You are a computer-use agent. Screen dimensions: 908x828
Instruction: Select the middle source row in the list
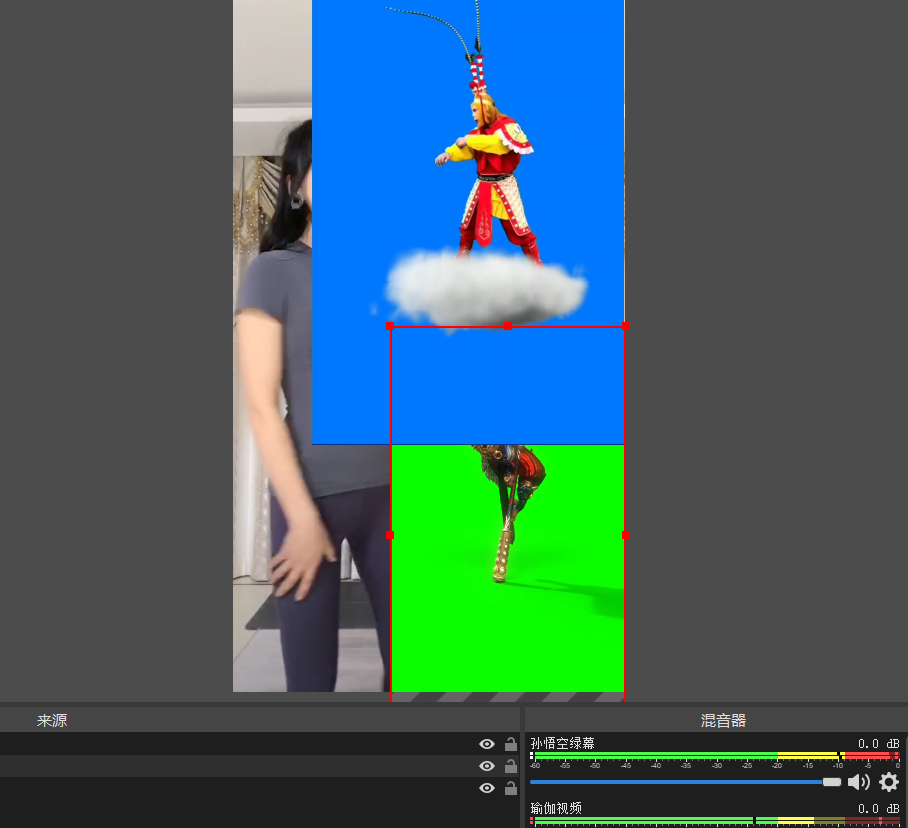(260, 765)
